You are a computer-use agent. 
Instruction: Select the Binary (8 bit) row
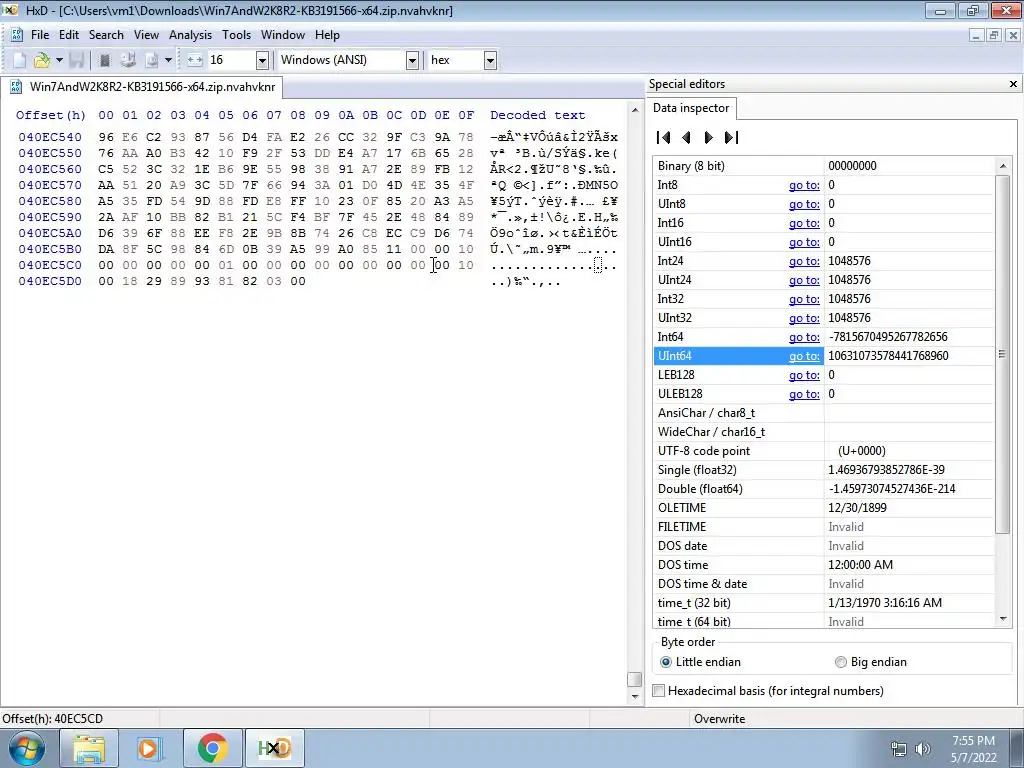click(x=824, y=166)
